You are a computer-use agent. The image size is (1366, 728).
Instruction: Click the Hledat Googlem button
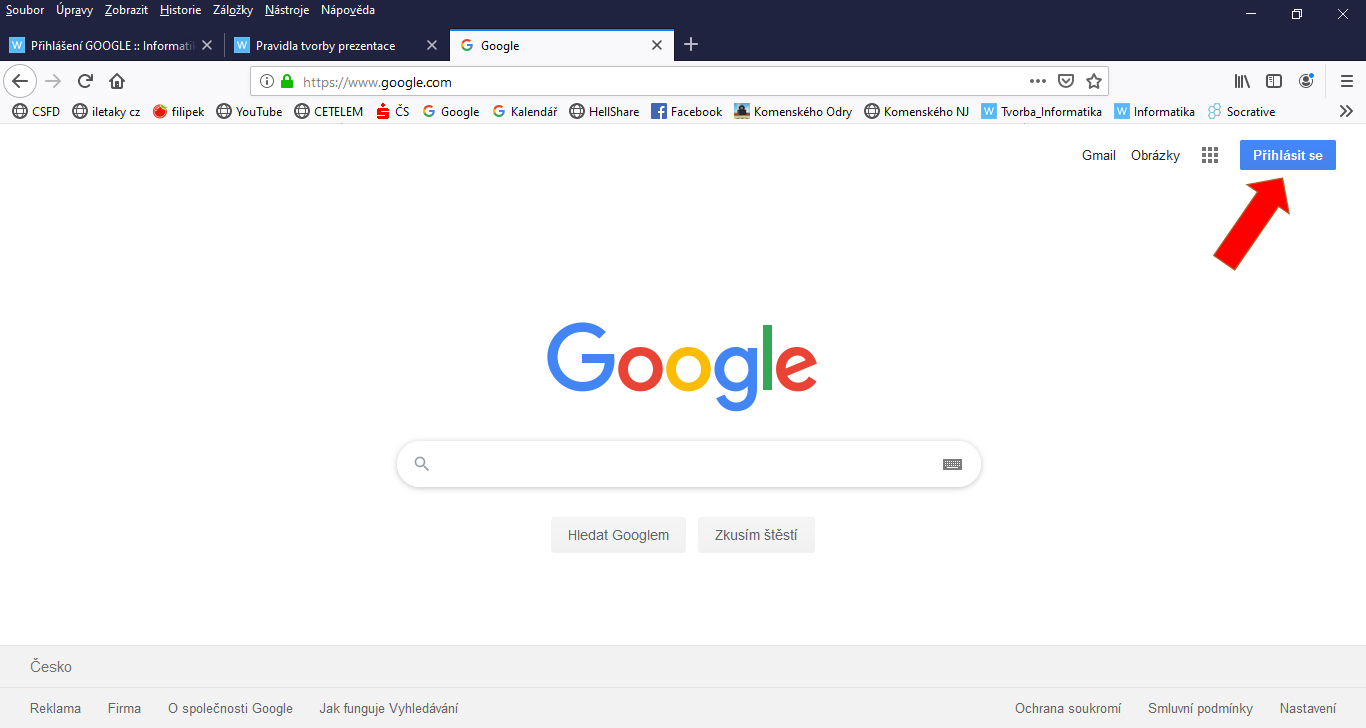(x=618, y=535)
